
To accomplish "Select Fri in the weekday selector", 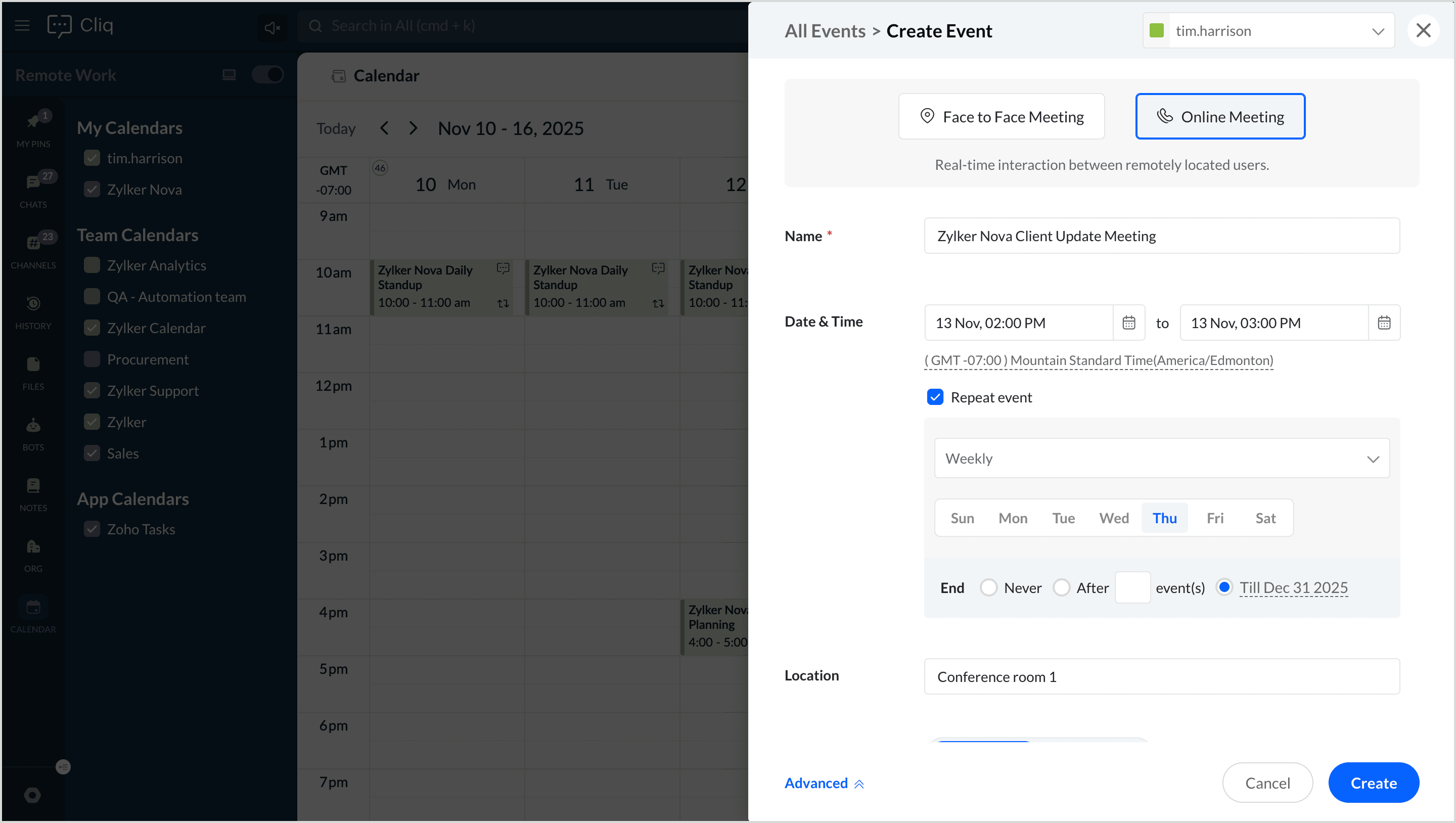I will (x=1215, y=518).
